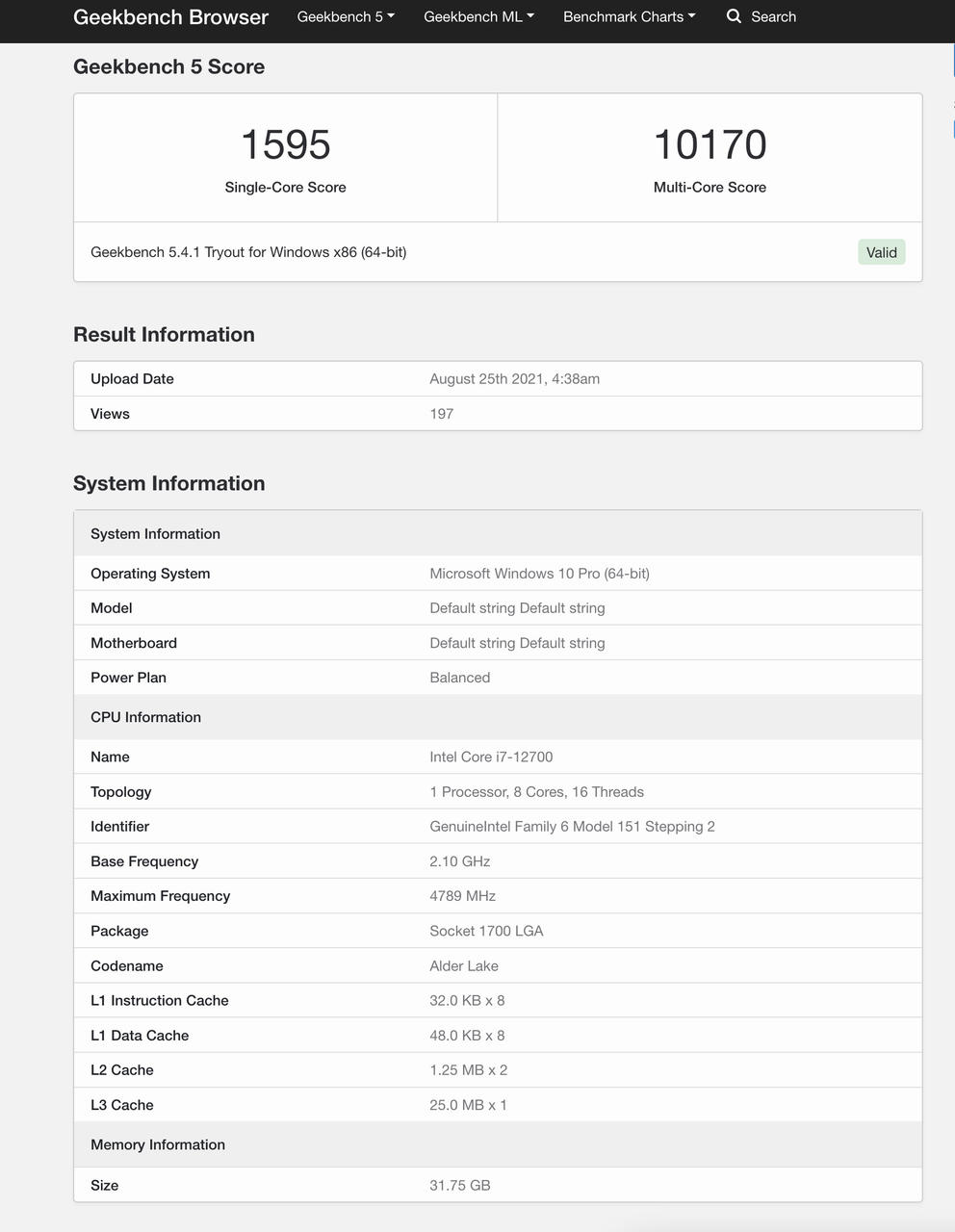The width and height of the screenshot is (955, 1232).
Task: Click the L1 Instruction Cache label
Action: (160, 1001)
